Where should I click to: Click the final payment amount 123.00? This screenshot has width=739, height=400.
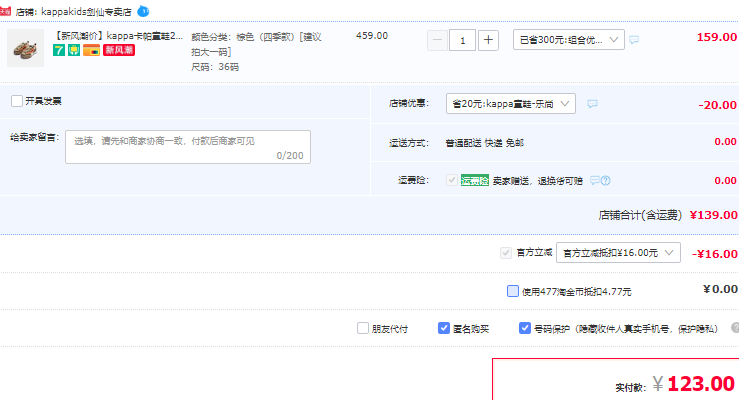pos(701,384)
